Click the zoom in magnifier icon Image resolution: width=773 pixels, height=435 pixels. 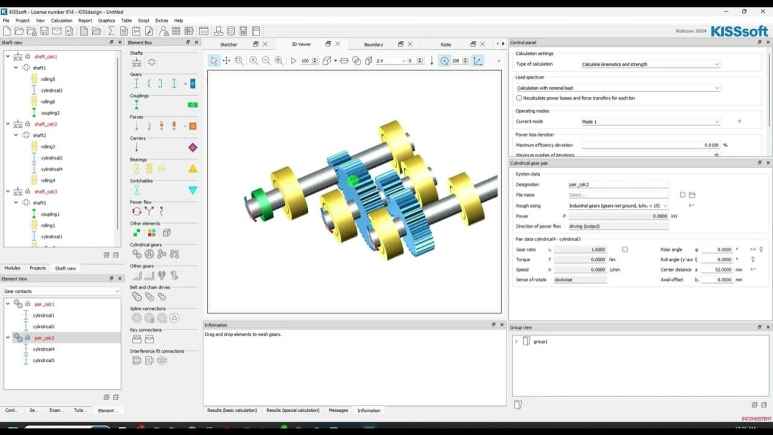253,61
